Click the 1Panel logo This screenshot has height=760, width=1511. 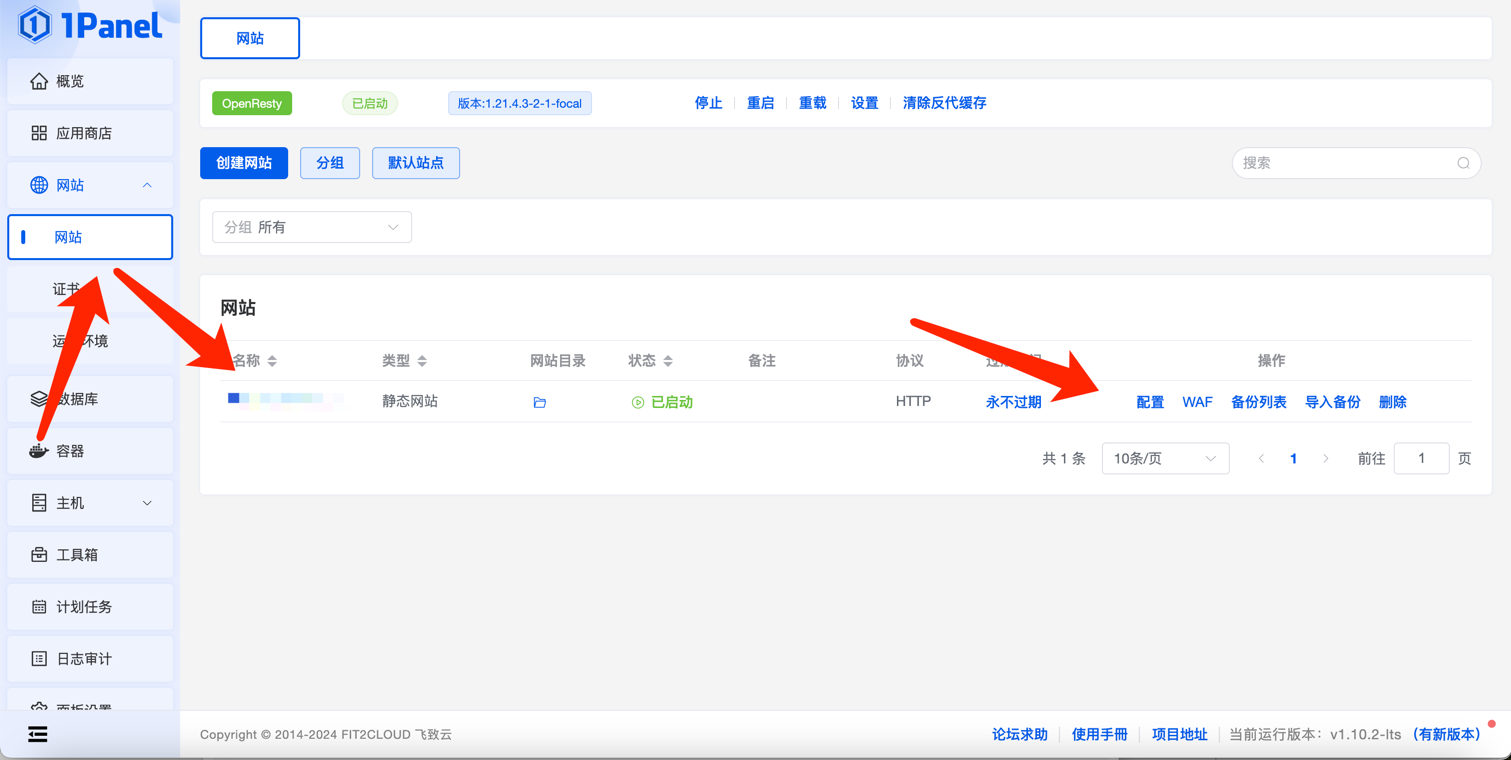coord(90,25)
